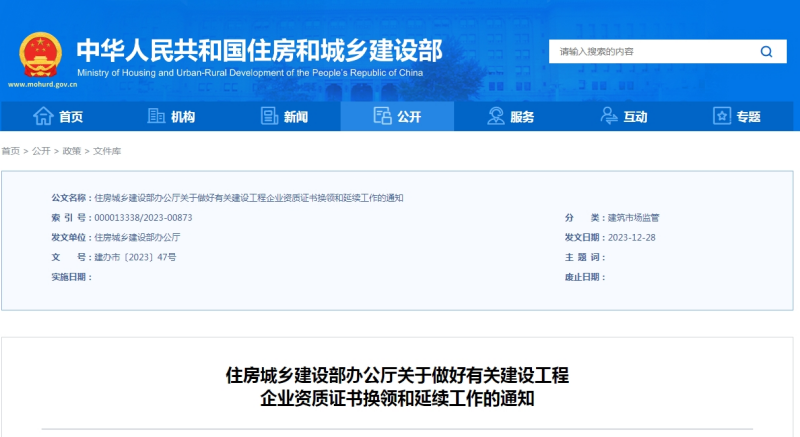Click the document icon beside 公开

[x=382, y=117]
